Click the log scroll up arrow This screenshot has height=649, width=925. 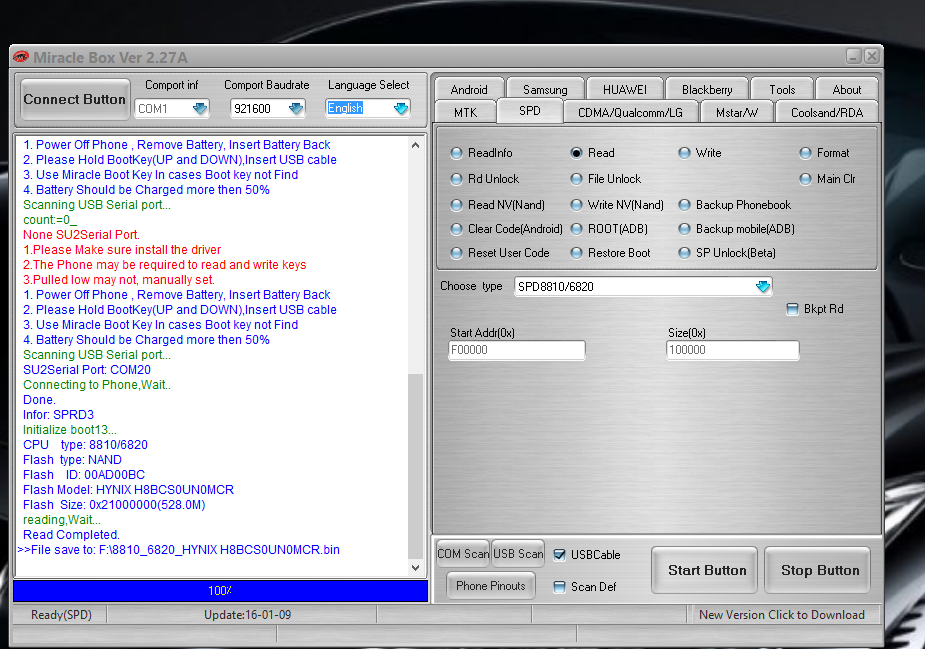415,145
